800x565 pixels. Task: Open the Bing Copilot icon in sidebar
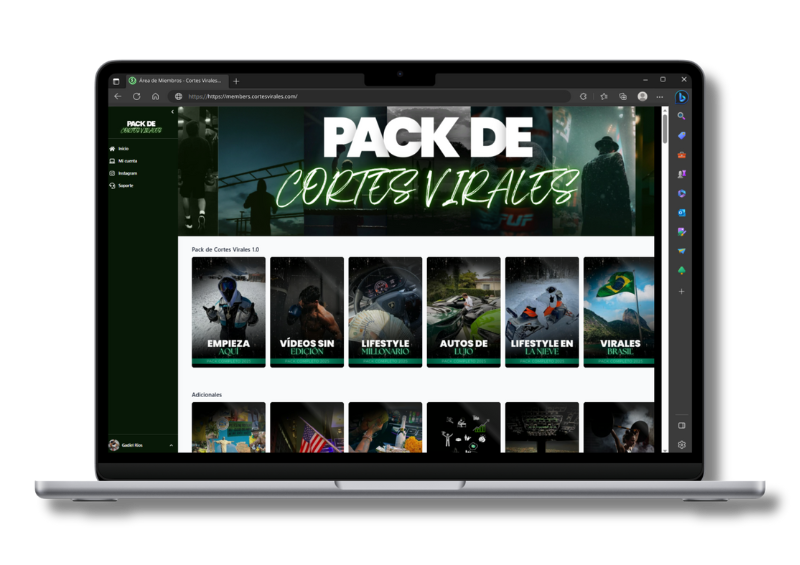681,97
